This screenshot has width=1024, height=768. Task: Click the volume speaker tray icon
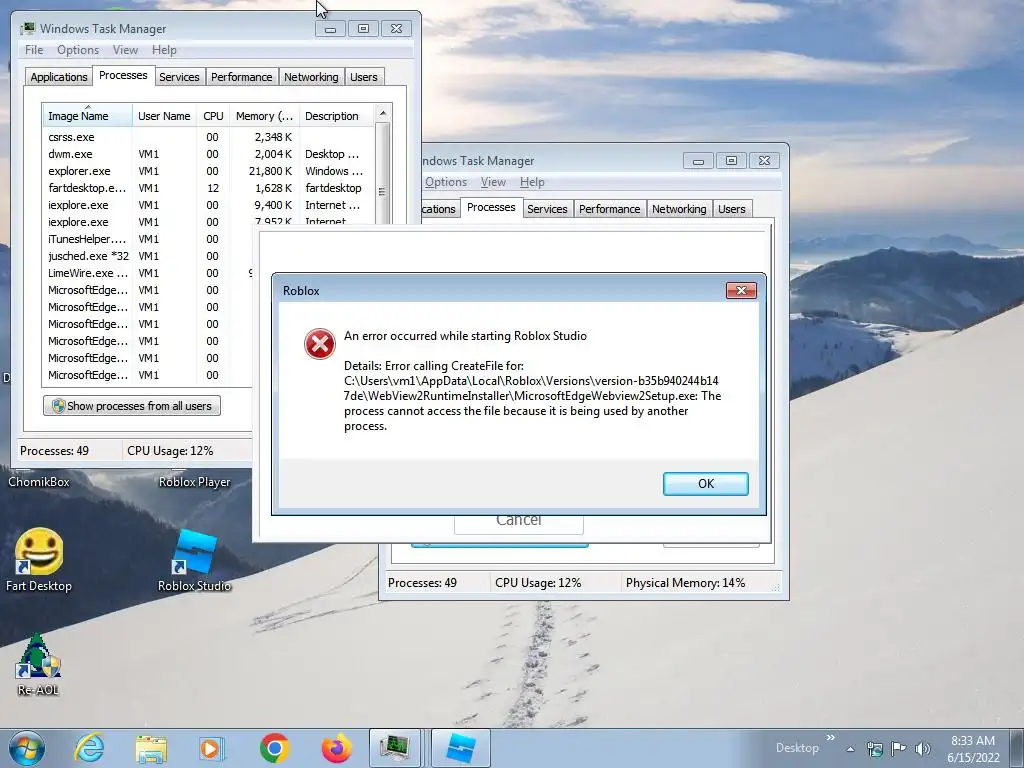tap(922, 749)
